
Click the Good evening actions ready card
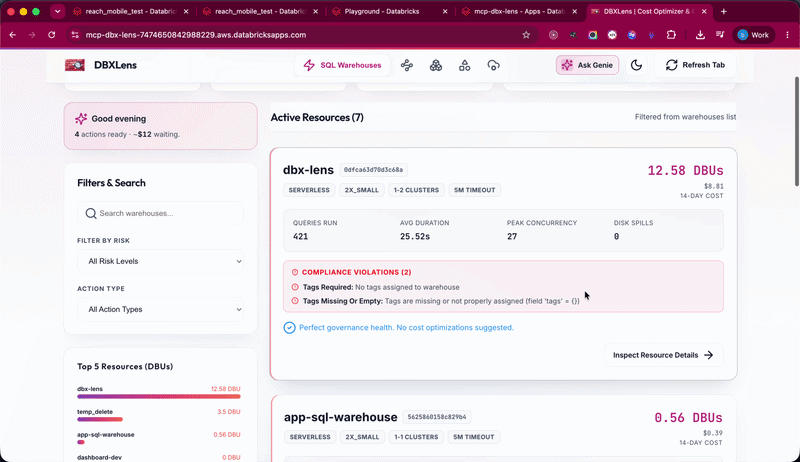coord(160,126)
